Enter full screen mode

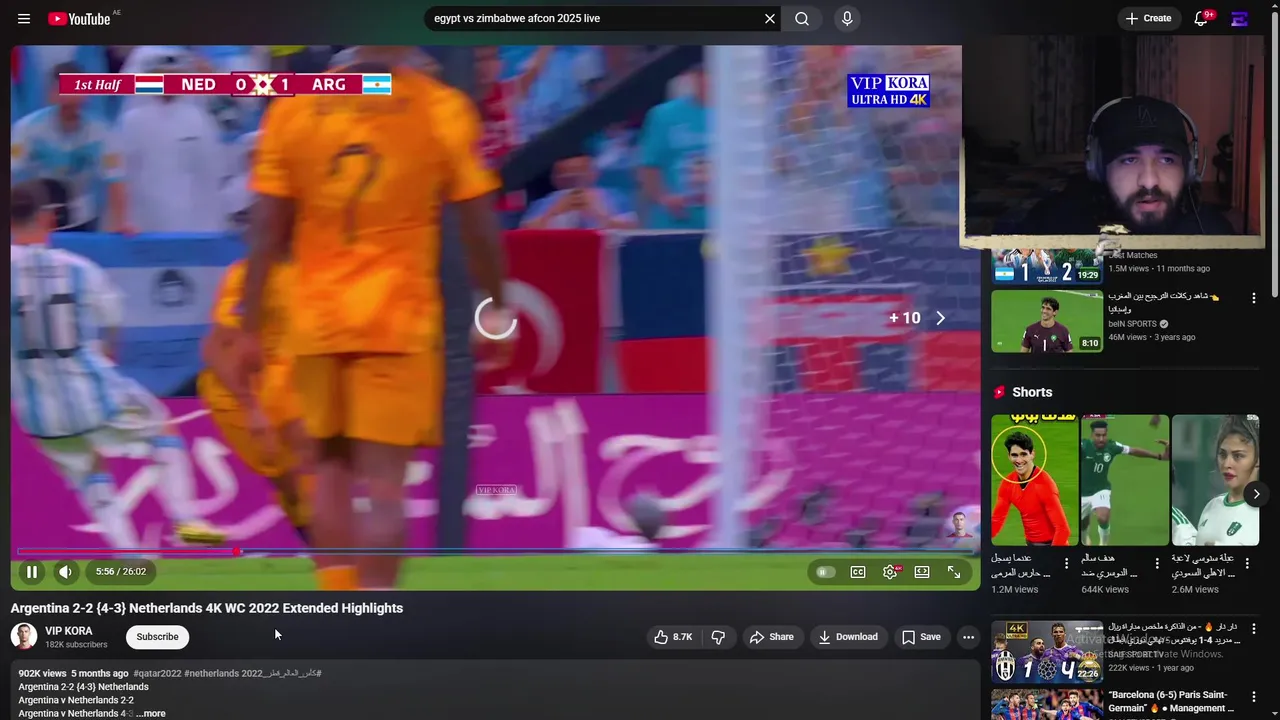coord(954,572)
